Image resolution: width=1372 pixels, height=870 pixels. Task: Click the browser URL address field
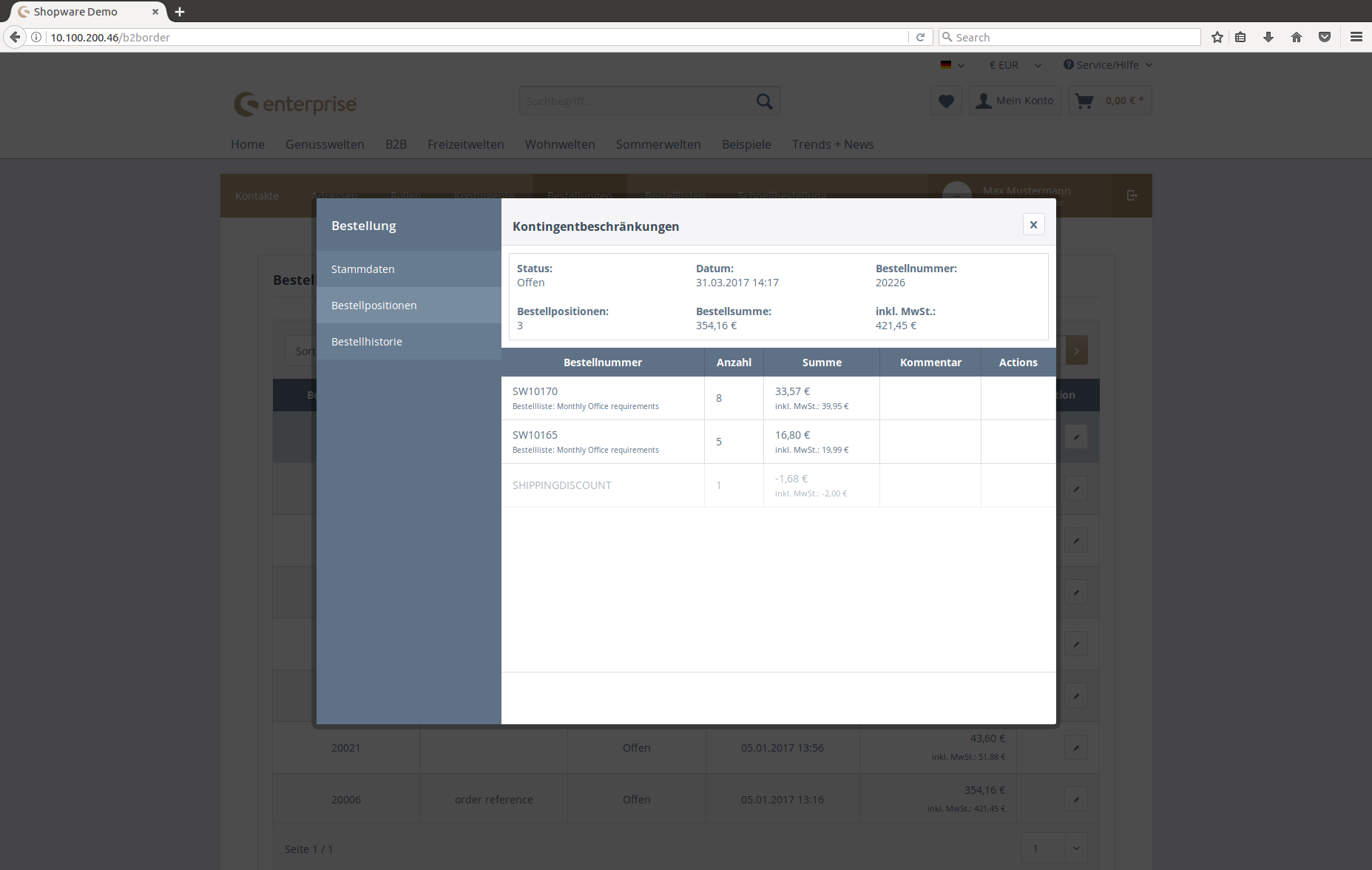(473, 37)
